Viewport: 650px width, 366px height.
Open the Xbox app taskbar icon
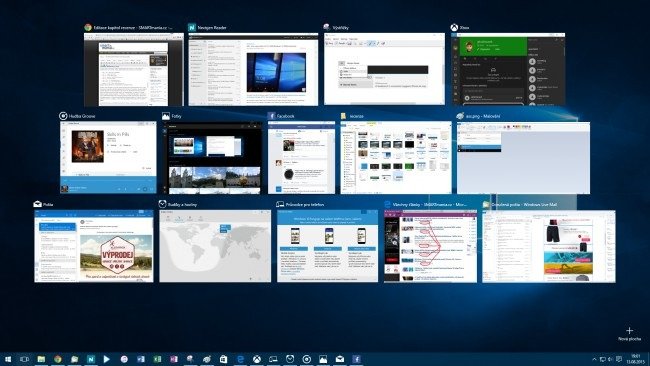click(x=257, y=359)
